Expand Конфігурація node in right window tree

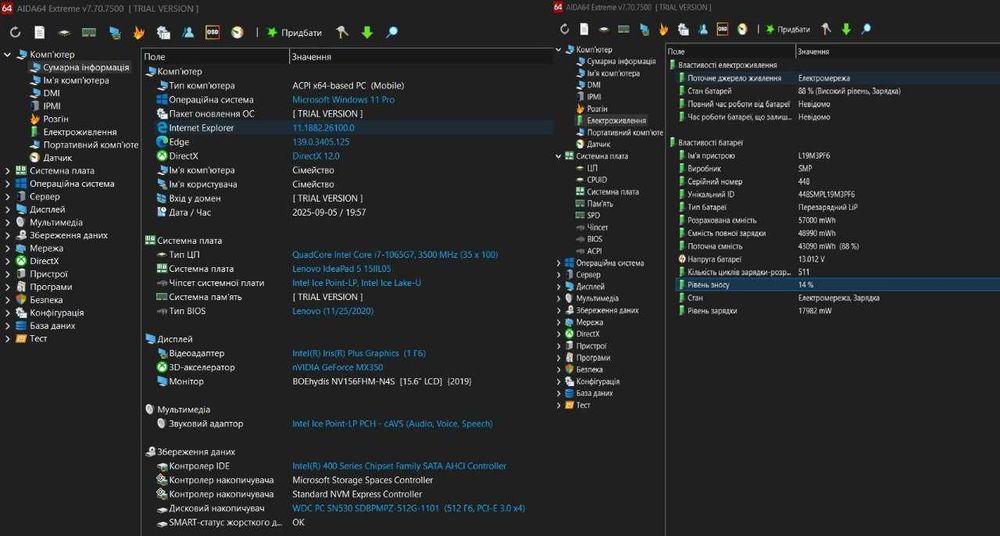pyautogui.click(x=559, y=382)
